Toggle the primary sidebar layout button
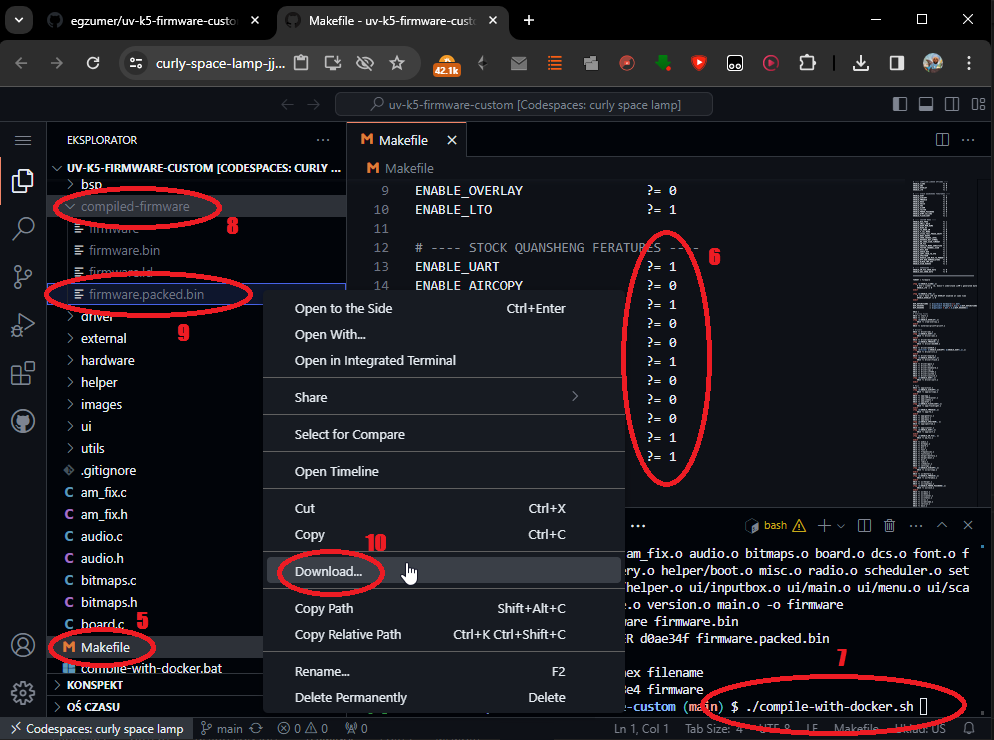This screenshot has height=740, width=994. click(x=899, y=104)
